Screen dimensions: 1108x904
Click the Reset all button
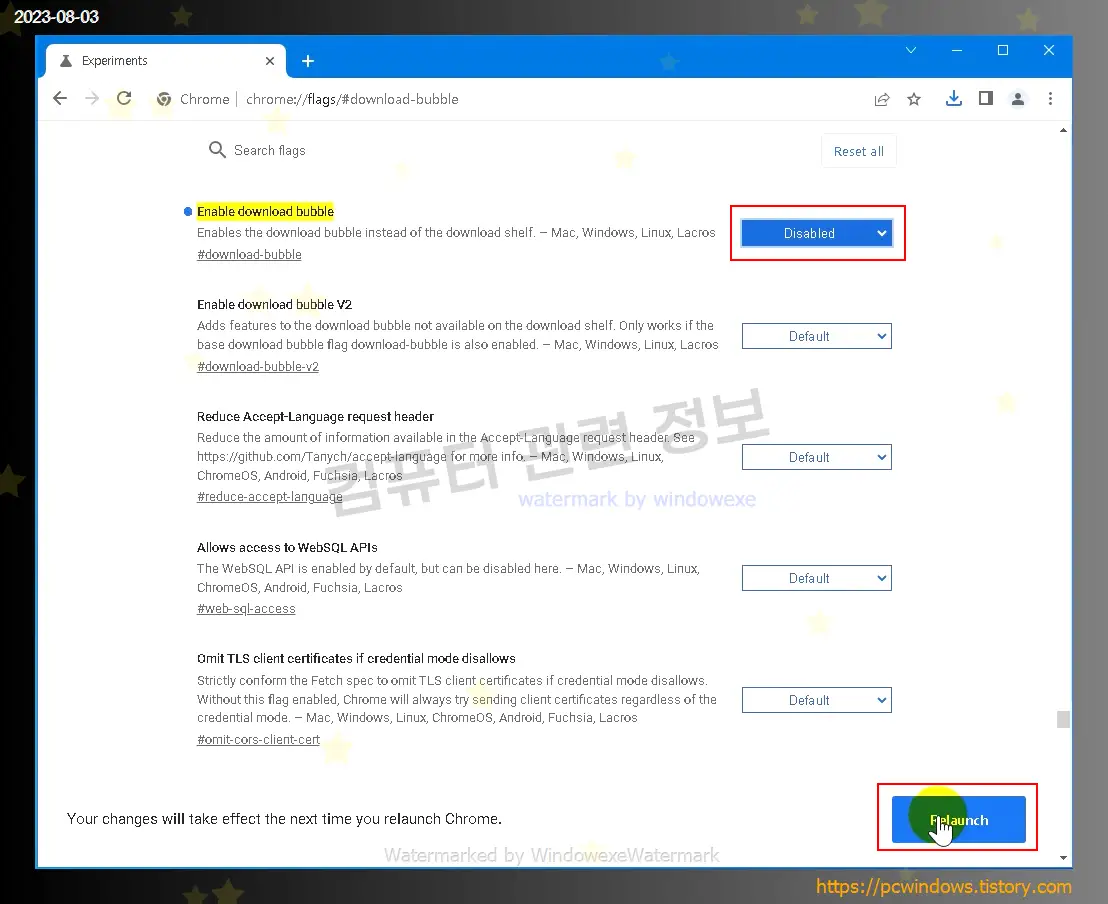tap(859, 151)
